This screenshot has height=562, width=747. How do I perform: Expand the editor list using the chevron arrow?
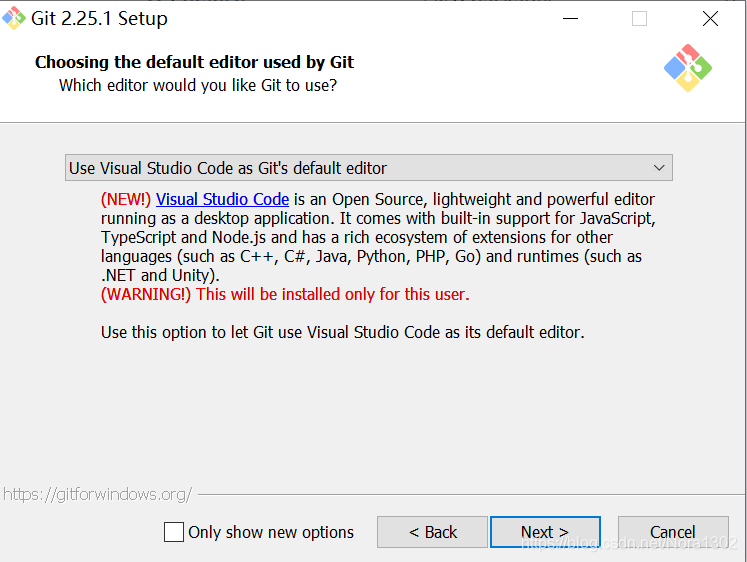(659, 168)
